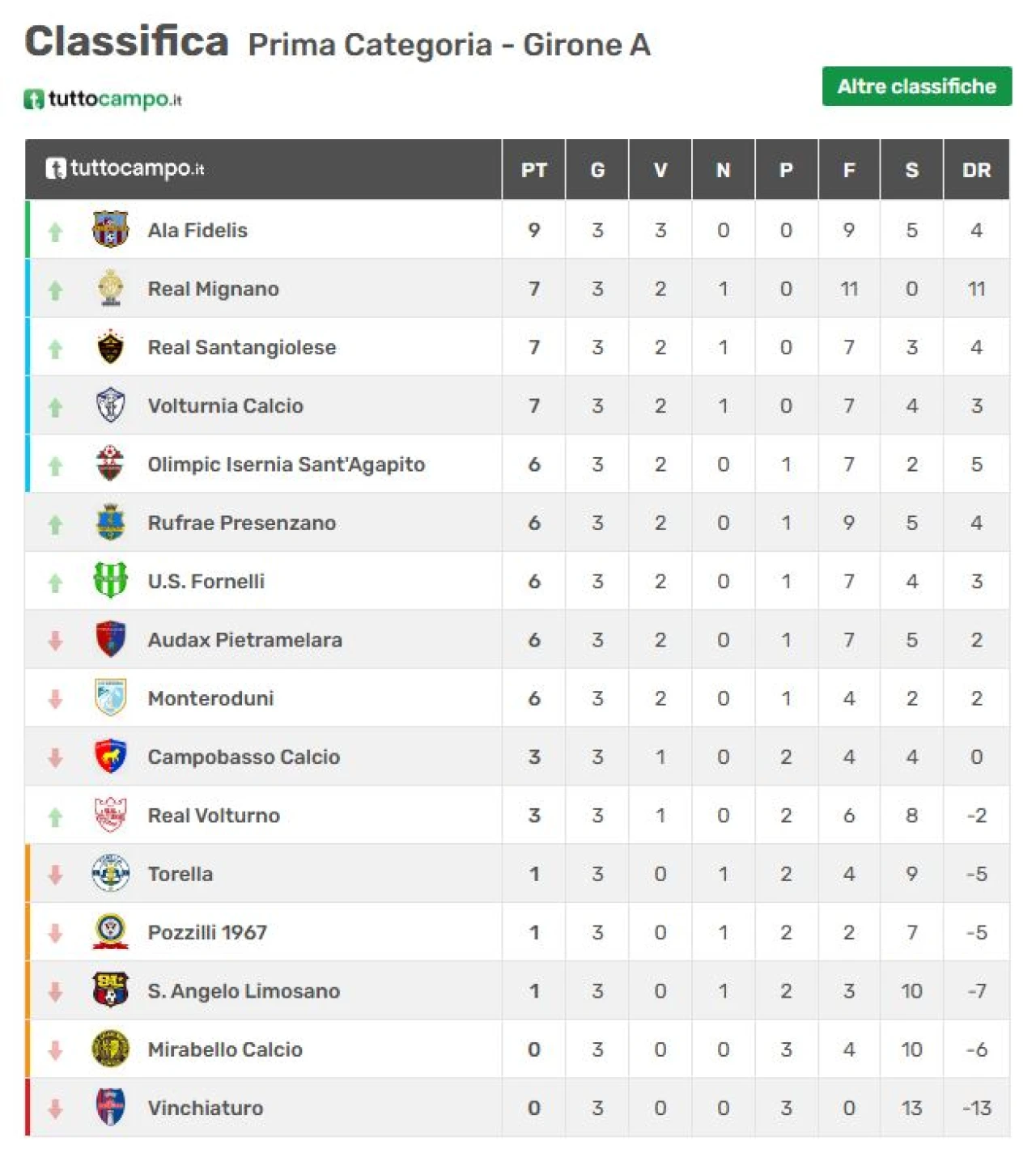Click the V wins column header
This screenshot has height=1153, width=1036.
click(660, 170)
